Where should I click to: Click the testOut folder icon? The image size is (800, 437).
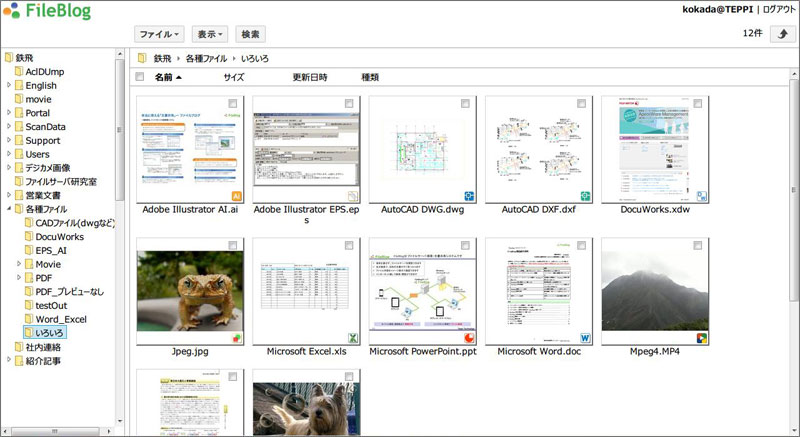point(29,305)
